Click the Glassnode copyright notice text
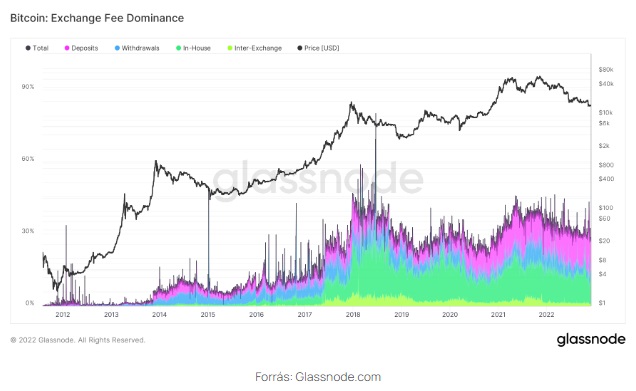 click(x=77, y=340)
